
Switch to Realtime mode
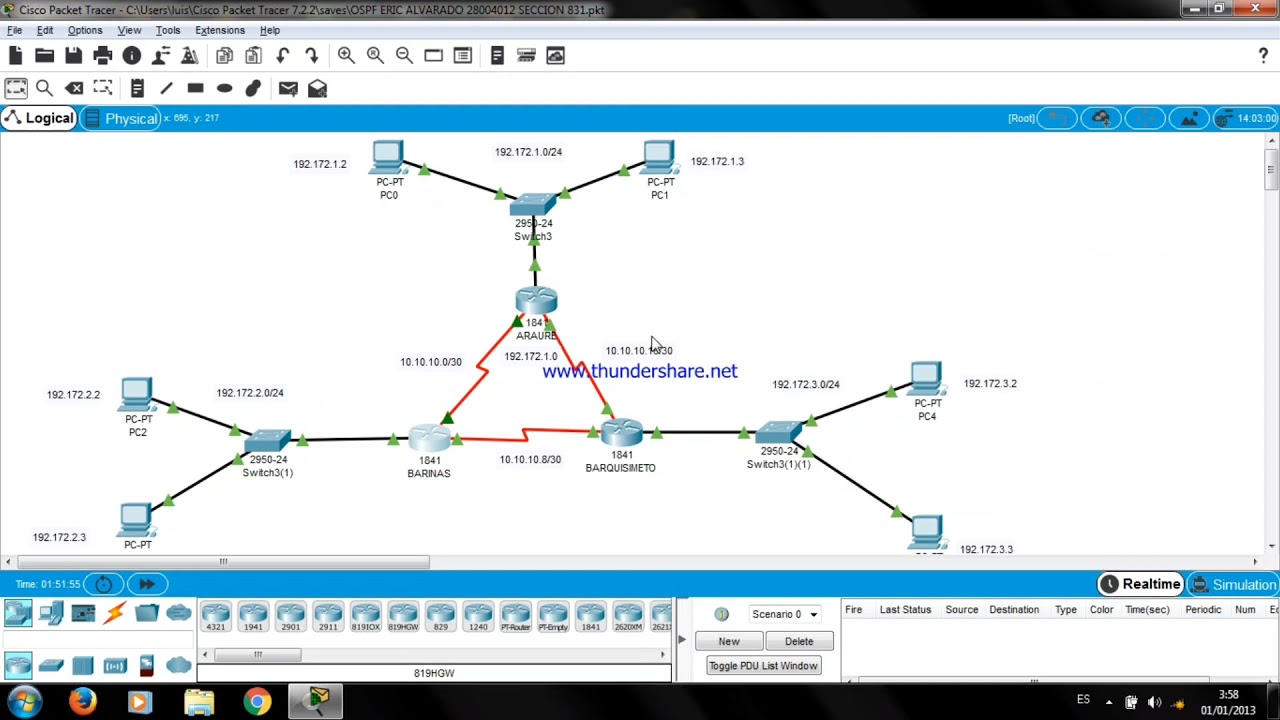[x=1140, y=584]
